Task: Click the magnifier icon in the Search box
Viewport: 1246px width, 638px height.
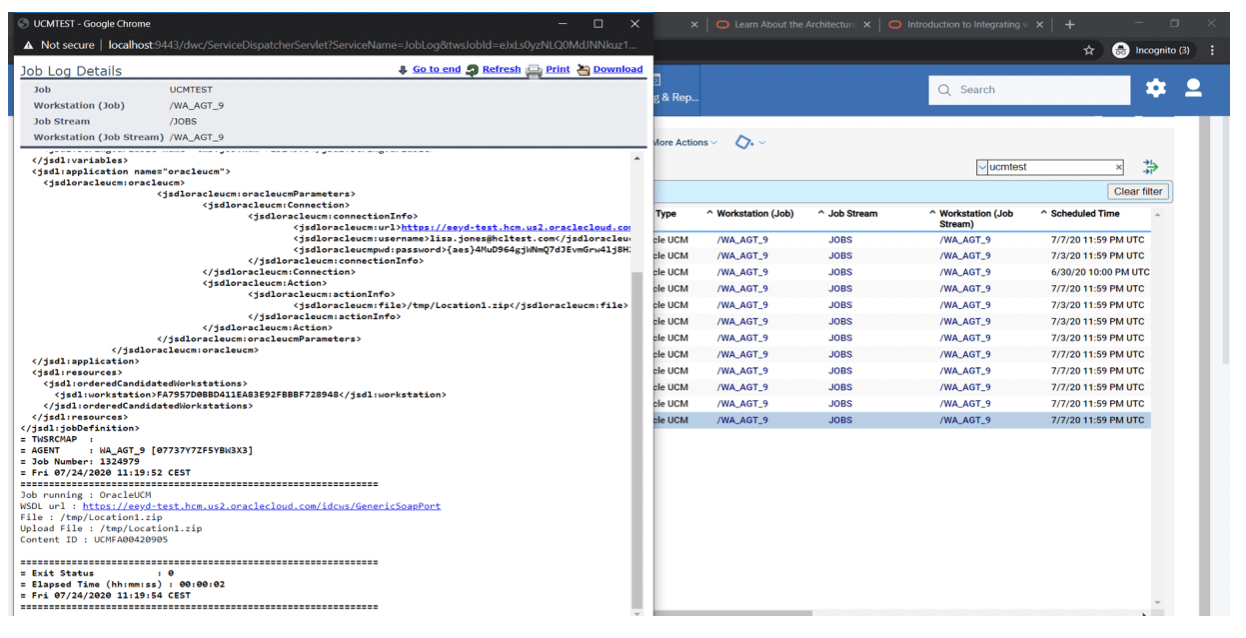Action: 944,90
